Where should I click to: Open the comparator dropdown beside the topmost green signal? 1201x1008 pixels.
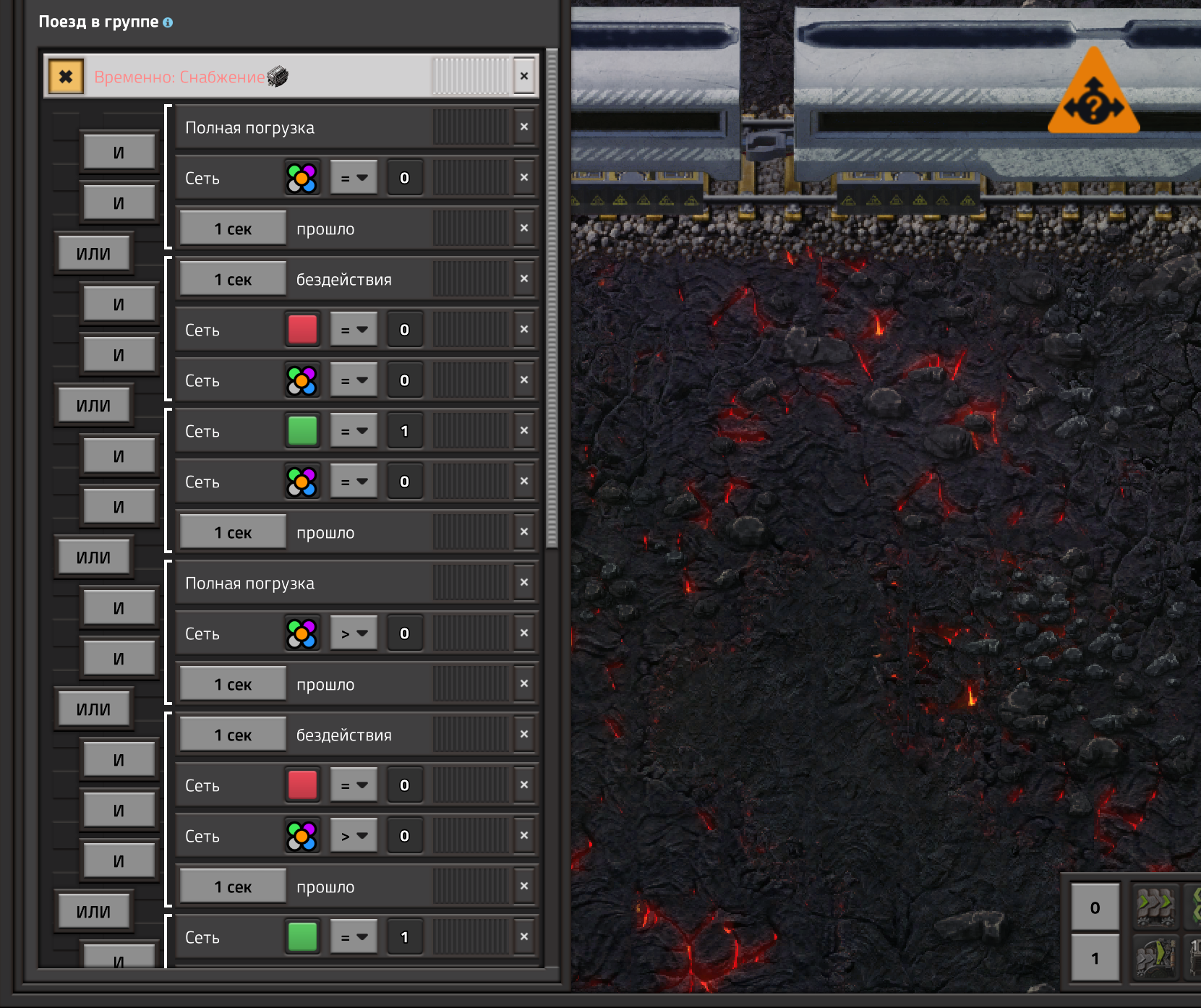click(x=354, y=431)
